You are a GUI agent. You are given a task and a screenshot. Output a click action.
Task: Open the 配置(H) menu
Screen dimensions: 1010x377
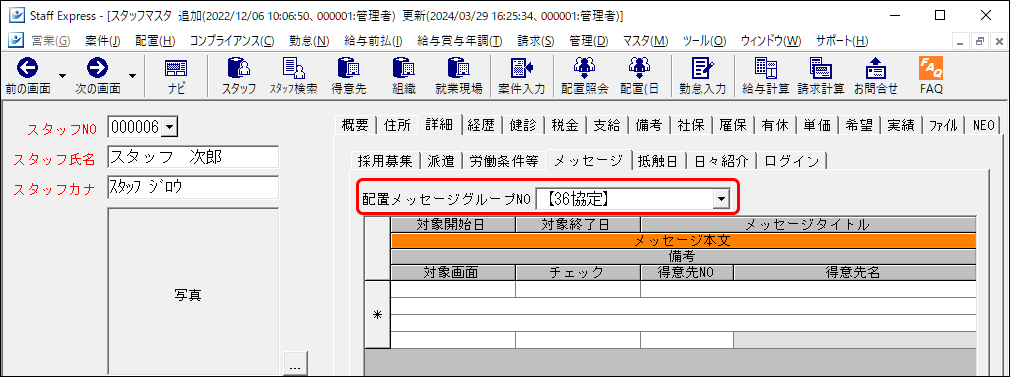pos(155,41)
